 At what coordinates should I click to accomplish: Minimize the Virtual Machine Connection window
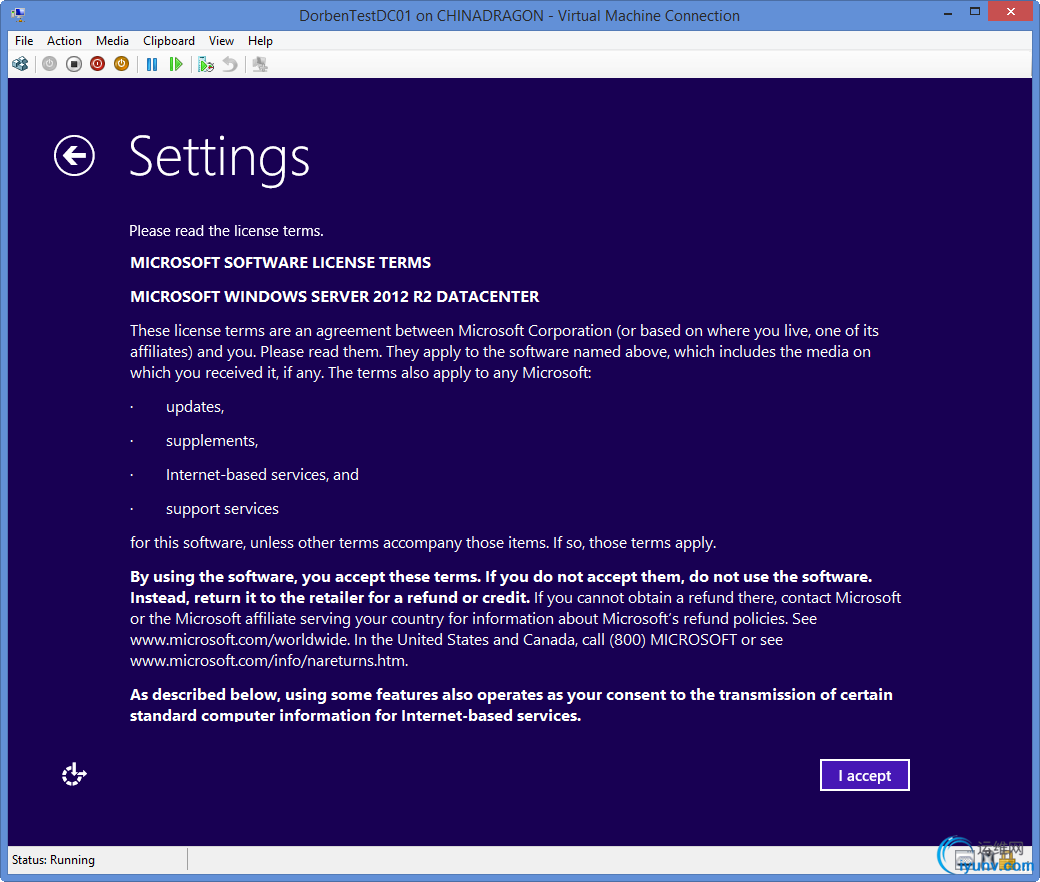click(x=948, y=13)
